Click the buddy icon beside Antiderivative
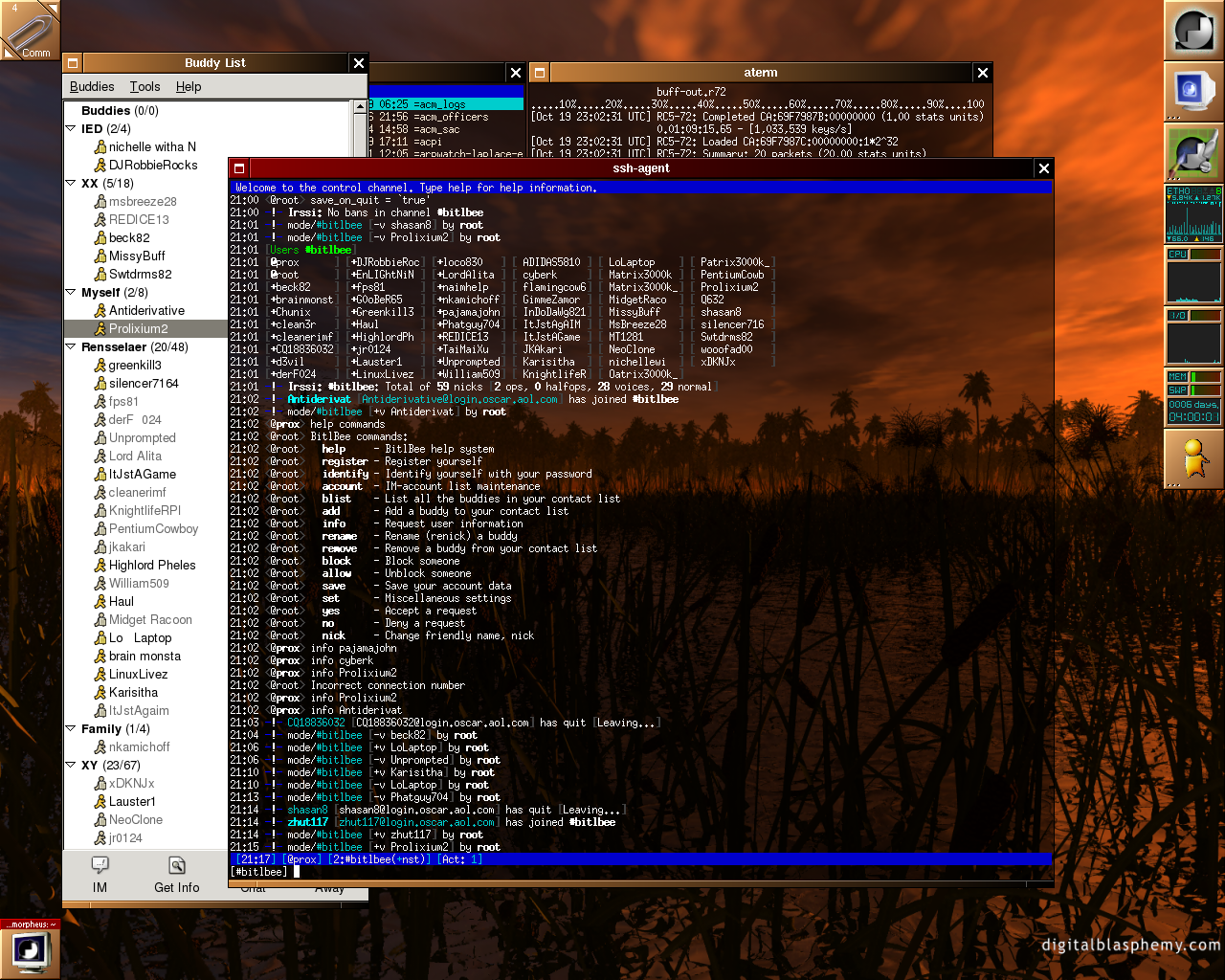Screen dimensions: 1225x980 tap(100, 311)
